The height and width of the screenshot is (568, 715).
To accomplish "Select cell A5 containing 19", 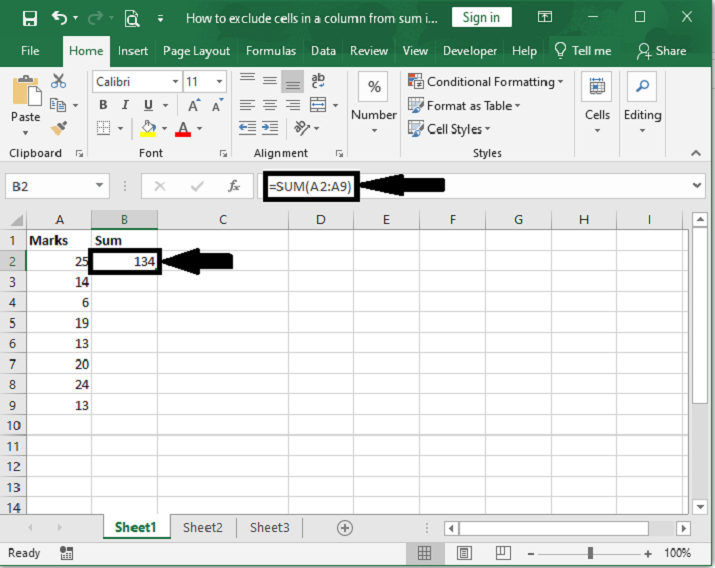I will pyautogui.click(x=59, y=323).
